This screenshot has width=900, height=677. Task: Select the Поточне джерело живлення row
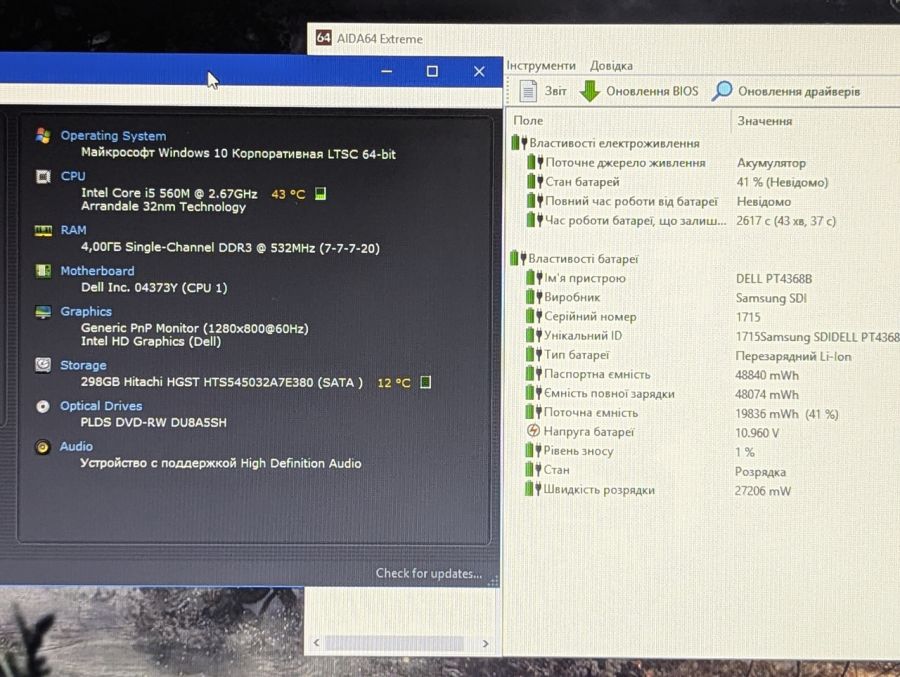712,163
